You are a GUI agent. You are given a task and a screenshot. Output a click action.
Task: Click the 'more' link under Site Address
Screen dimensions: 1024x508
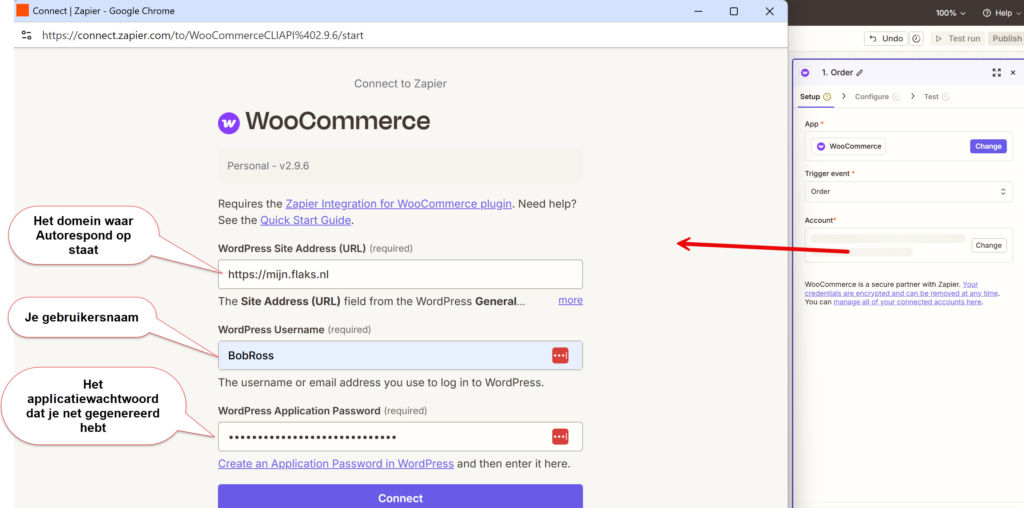pyautogui.click(x=570, y=300)
